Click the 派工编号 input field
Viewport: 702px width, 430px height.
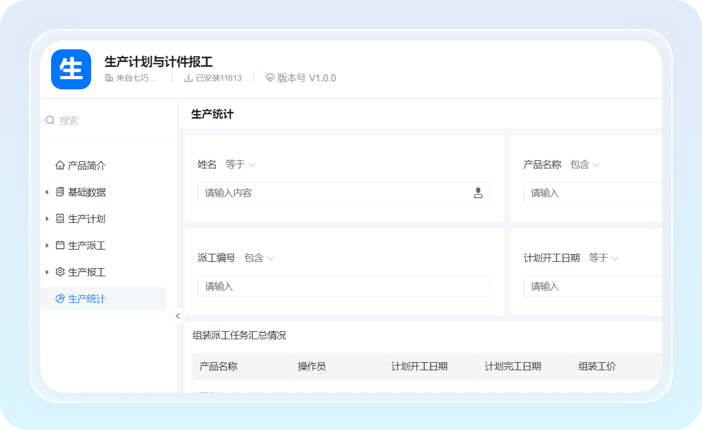[x=343, y=286]
